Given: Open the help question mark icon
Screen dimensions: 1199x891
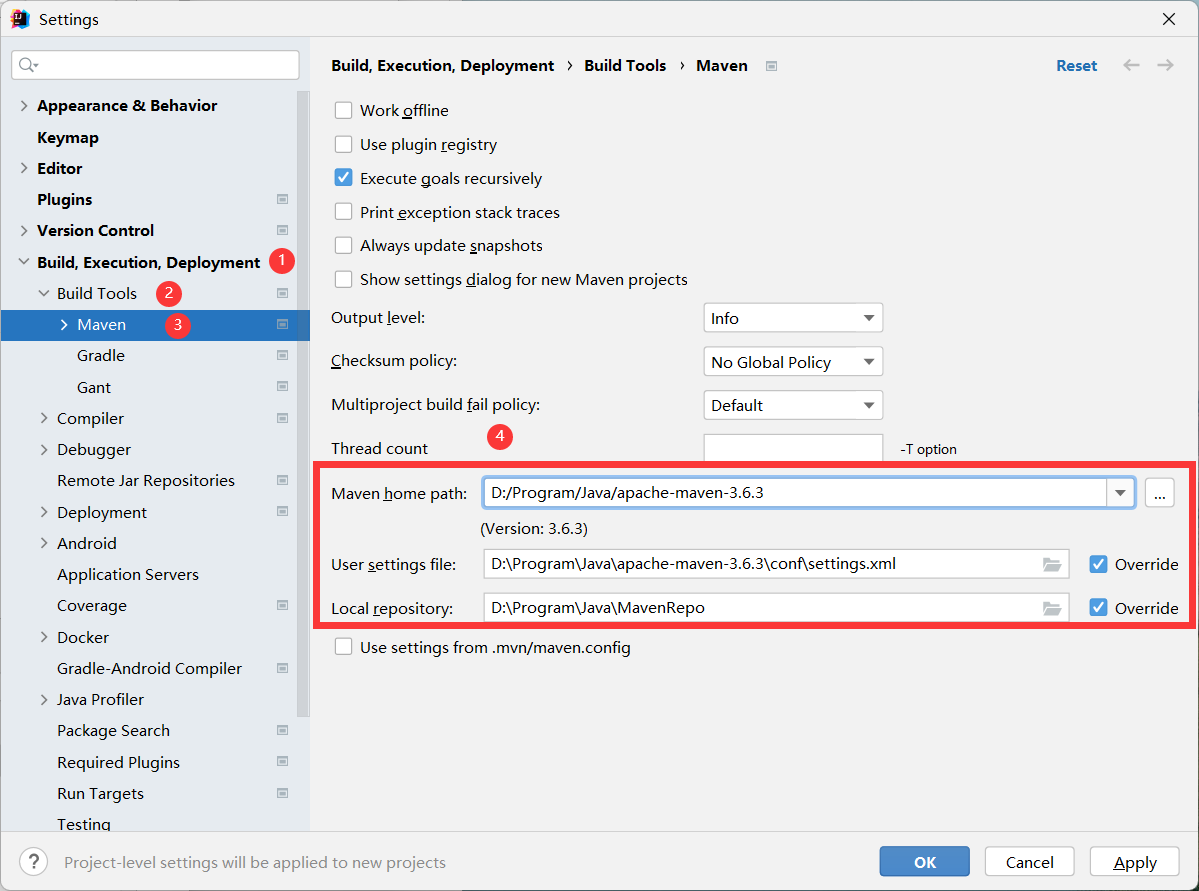Looking at the screenshot, I should (34, 862).
